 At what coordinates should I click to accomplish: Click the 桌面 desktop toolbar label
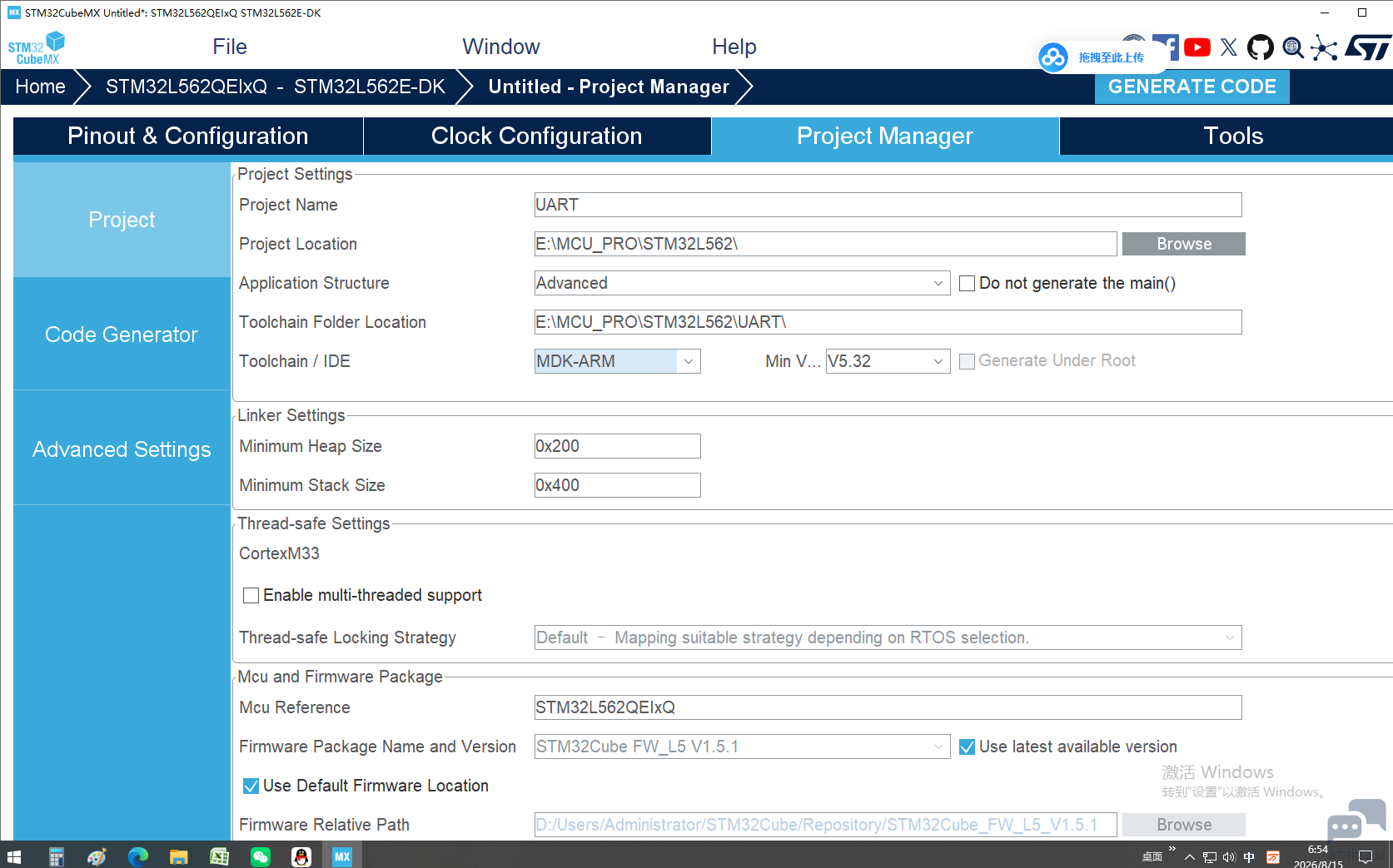1152,857
